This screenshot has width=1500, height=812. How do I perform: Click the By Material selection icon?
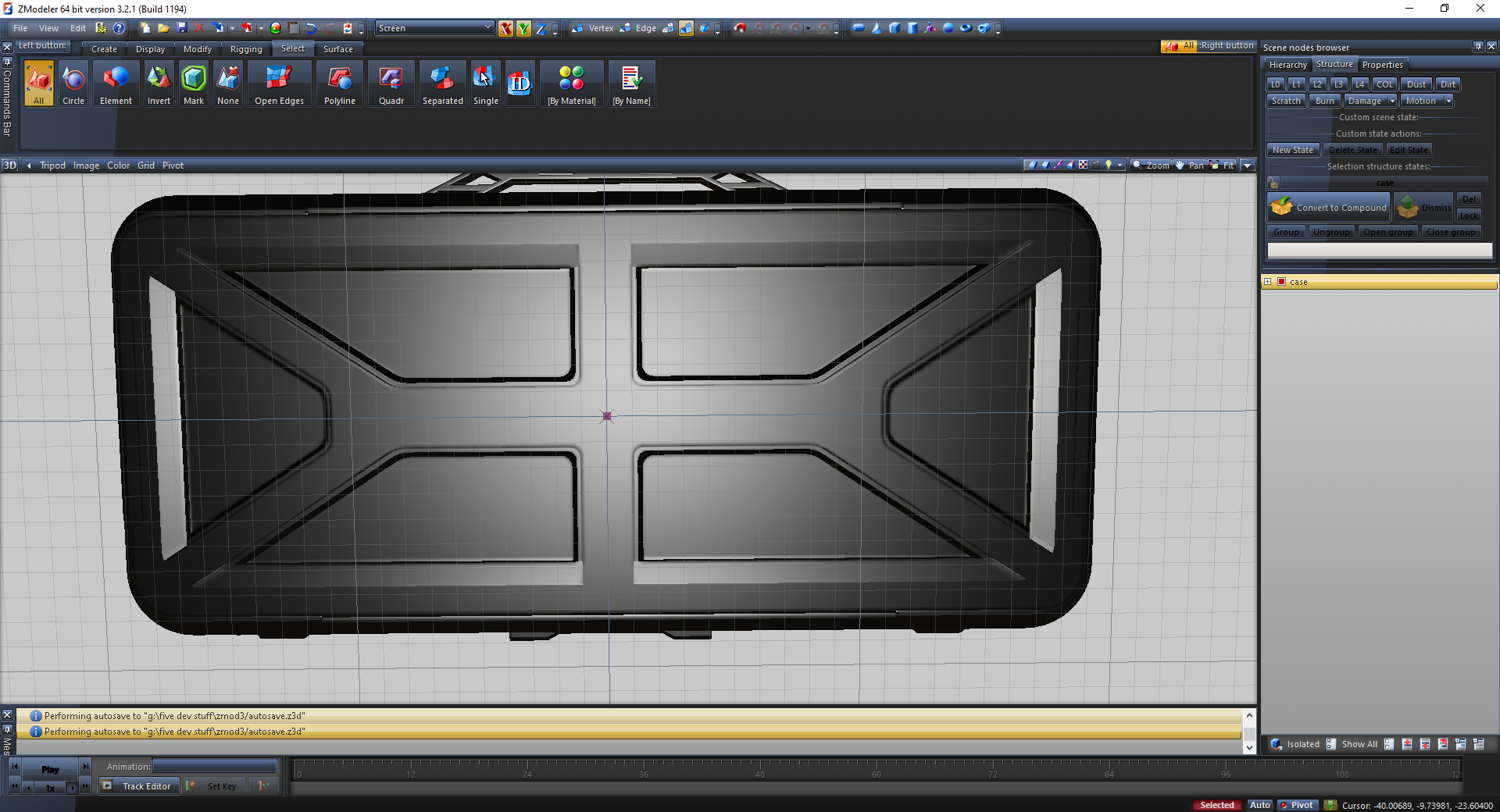(571, 84)
